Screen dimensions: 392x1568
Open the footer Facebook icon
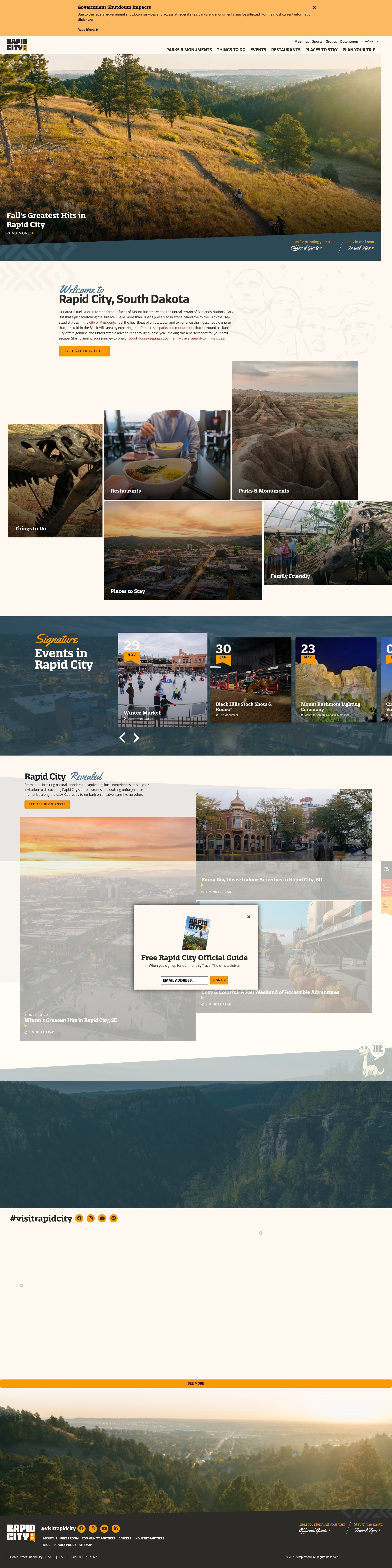pyautogui.click(x=82, y=1528)
